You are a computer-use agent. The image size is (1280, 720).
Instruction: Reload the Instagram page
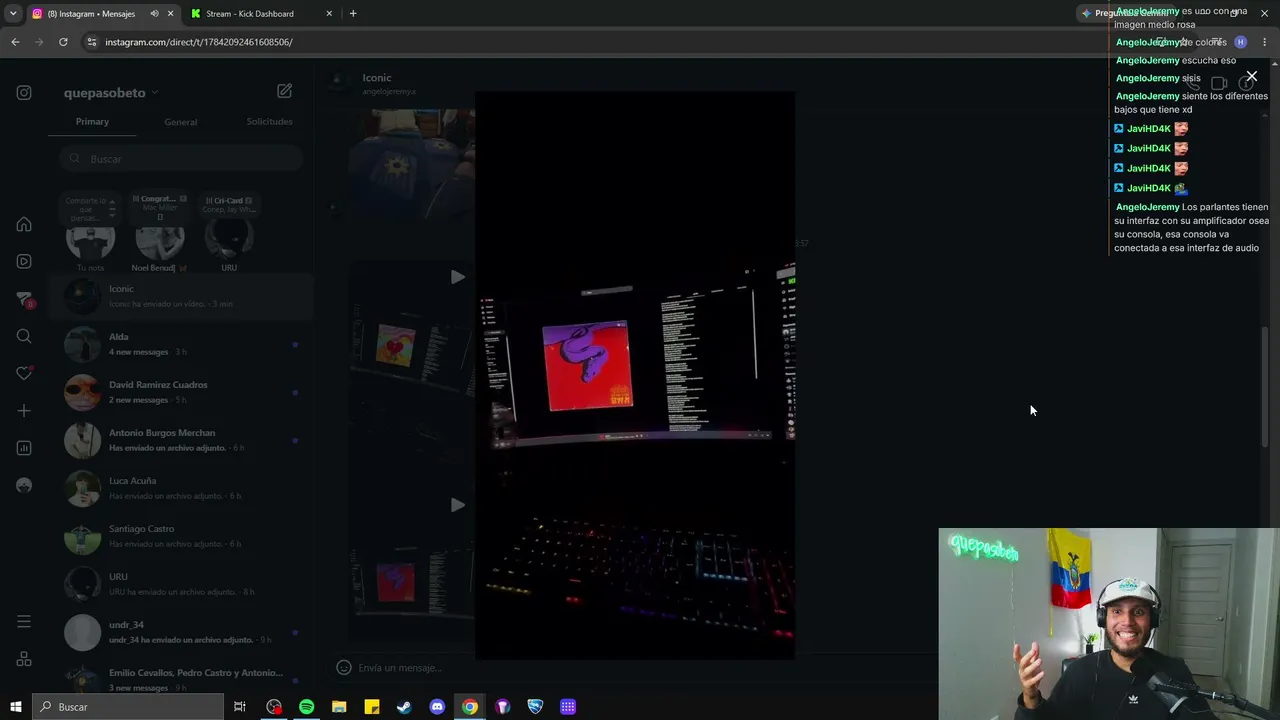(x=63, y=42)
